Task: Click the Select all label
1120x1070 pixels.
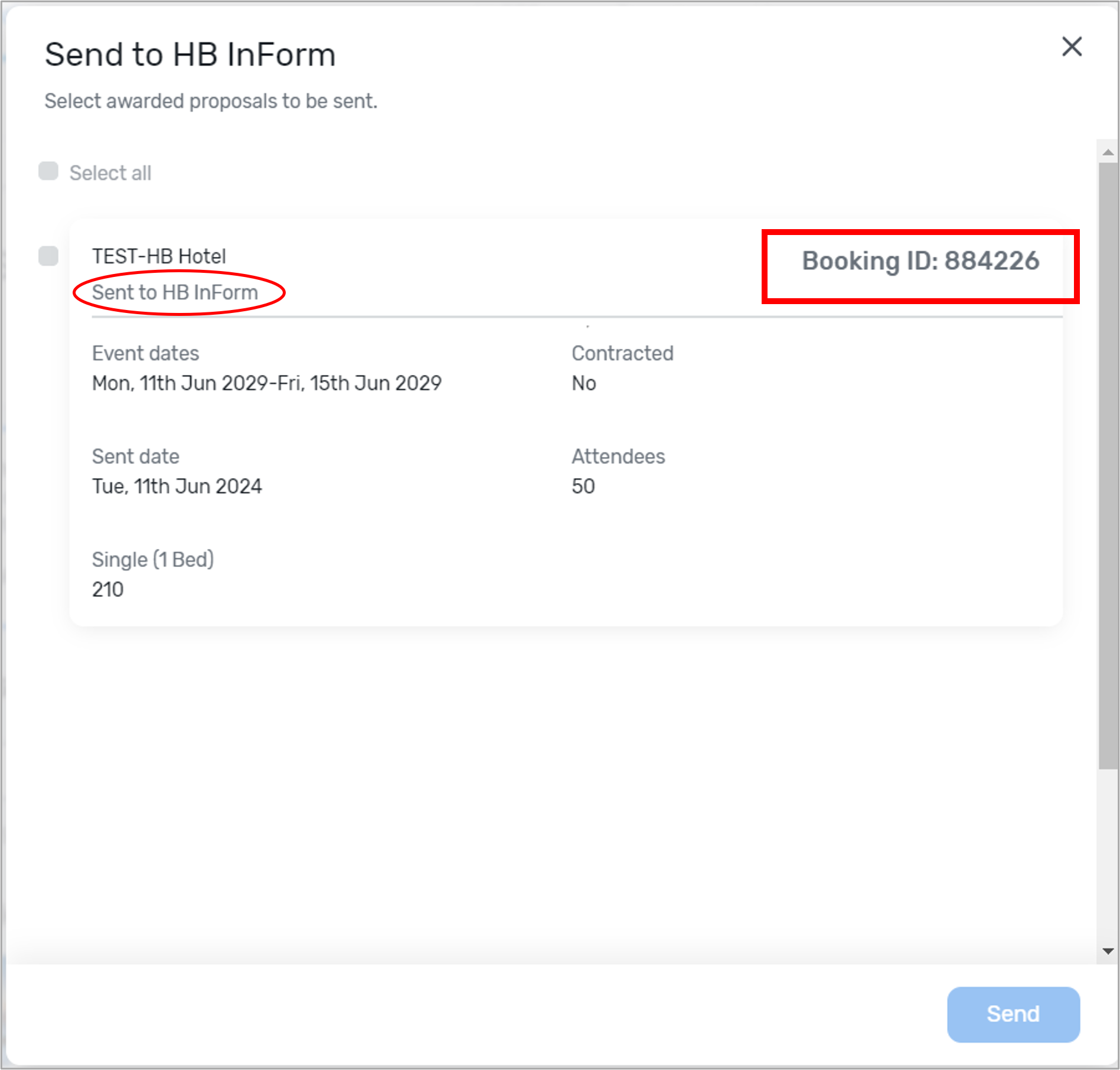Action: [x=110, y=172]
